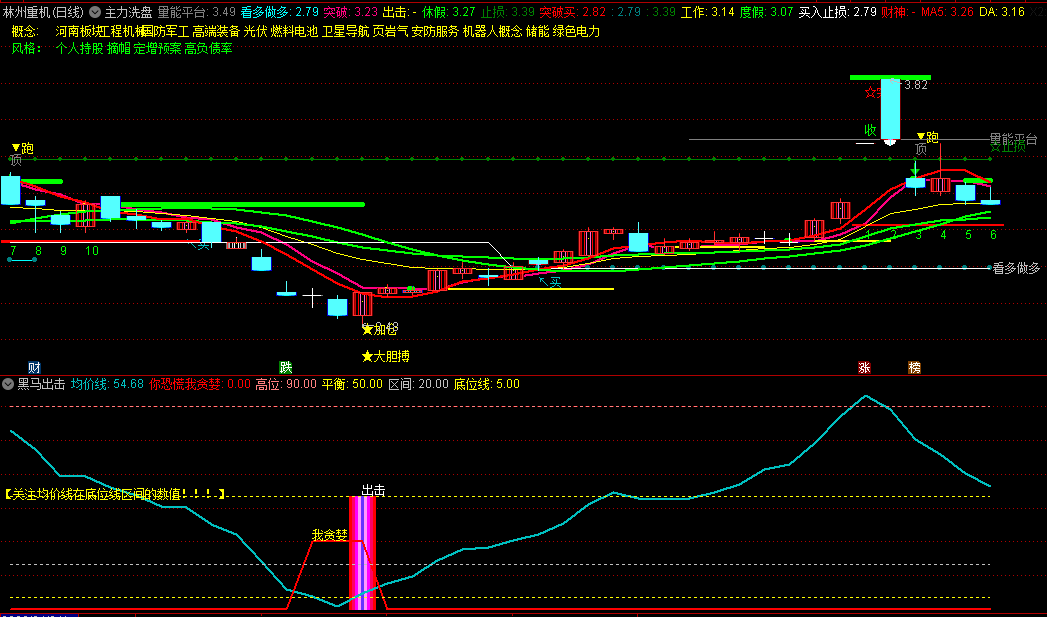Click the 看多做多 line label at right
The image size is (1047, 617).
(1016, 268)
